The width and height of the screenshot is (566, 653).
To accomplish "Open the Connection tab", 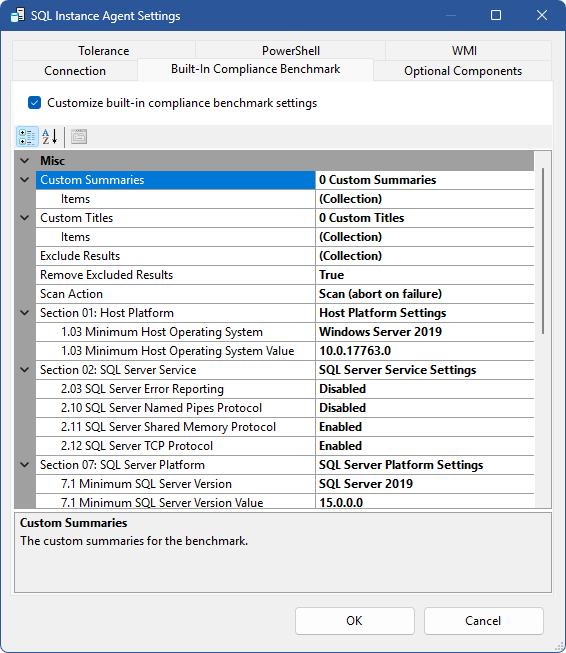I will click(x=75, y=70).
